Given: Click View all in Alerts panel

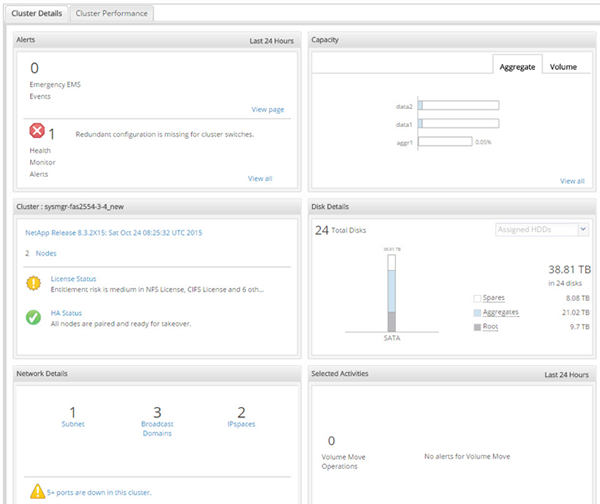Looking at the screenshot, I should point(260,178).
